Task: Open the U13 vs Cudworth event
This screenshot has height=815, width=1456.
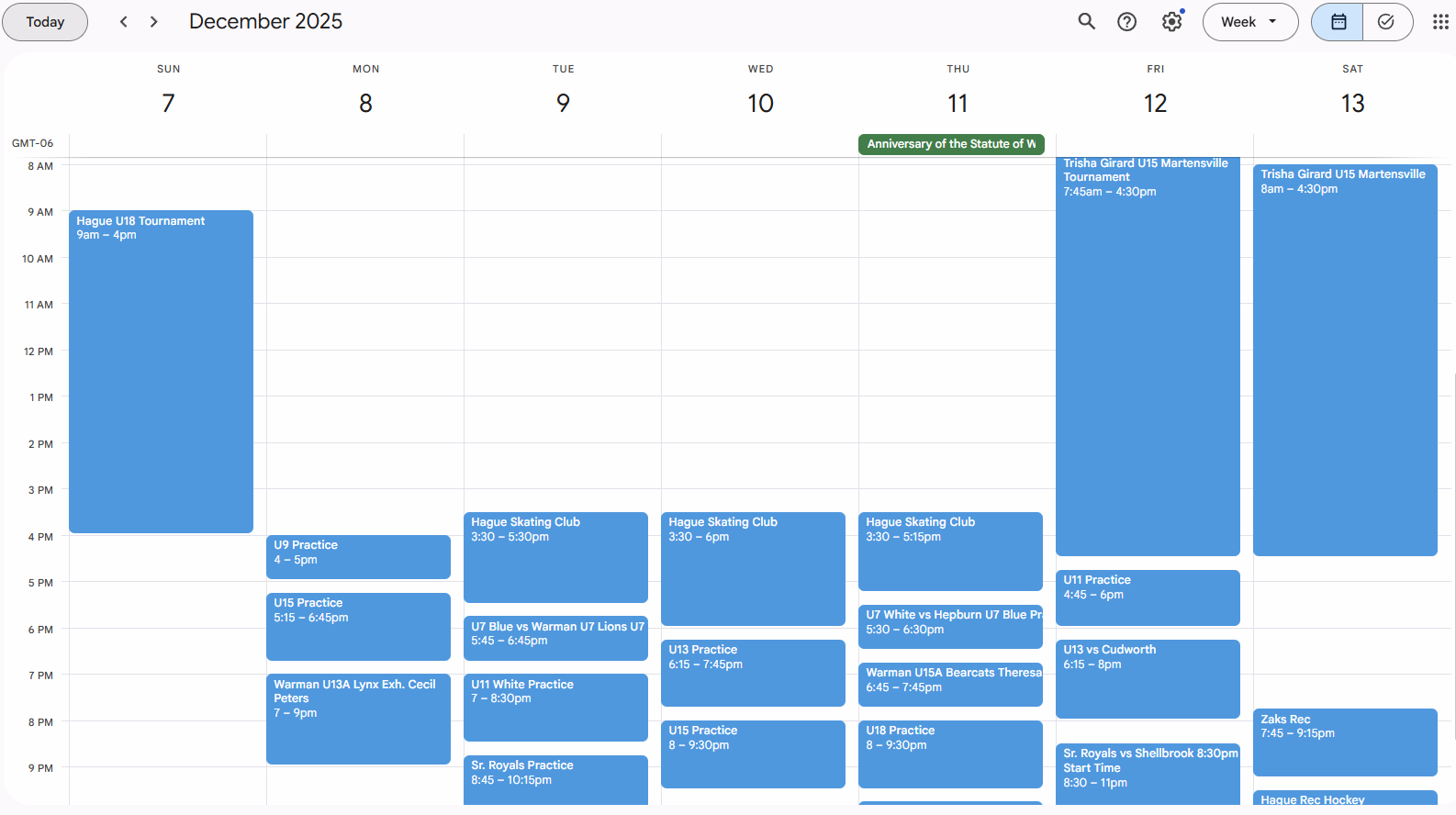Action: [x=1148, y=677]
